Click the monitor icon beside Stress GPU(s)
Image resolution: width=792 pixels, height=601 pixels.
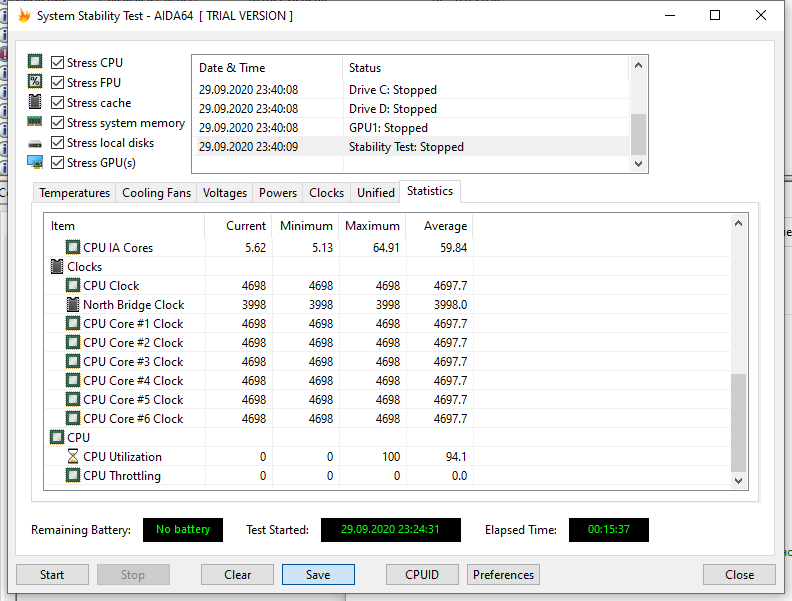(x=35, y=162)
